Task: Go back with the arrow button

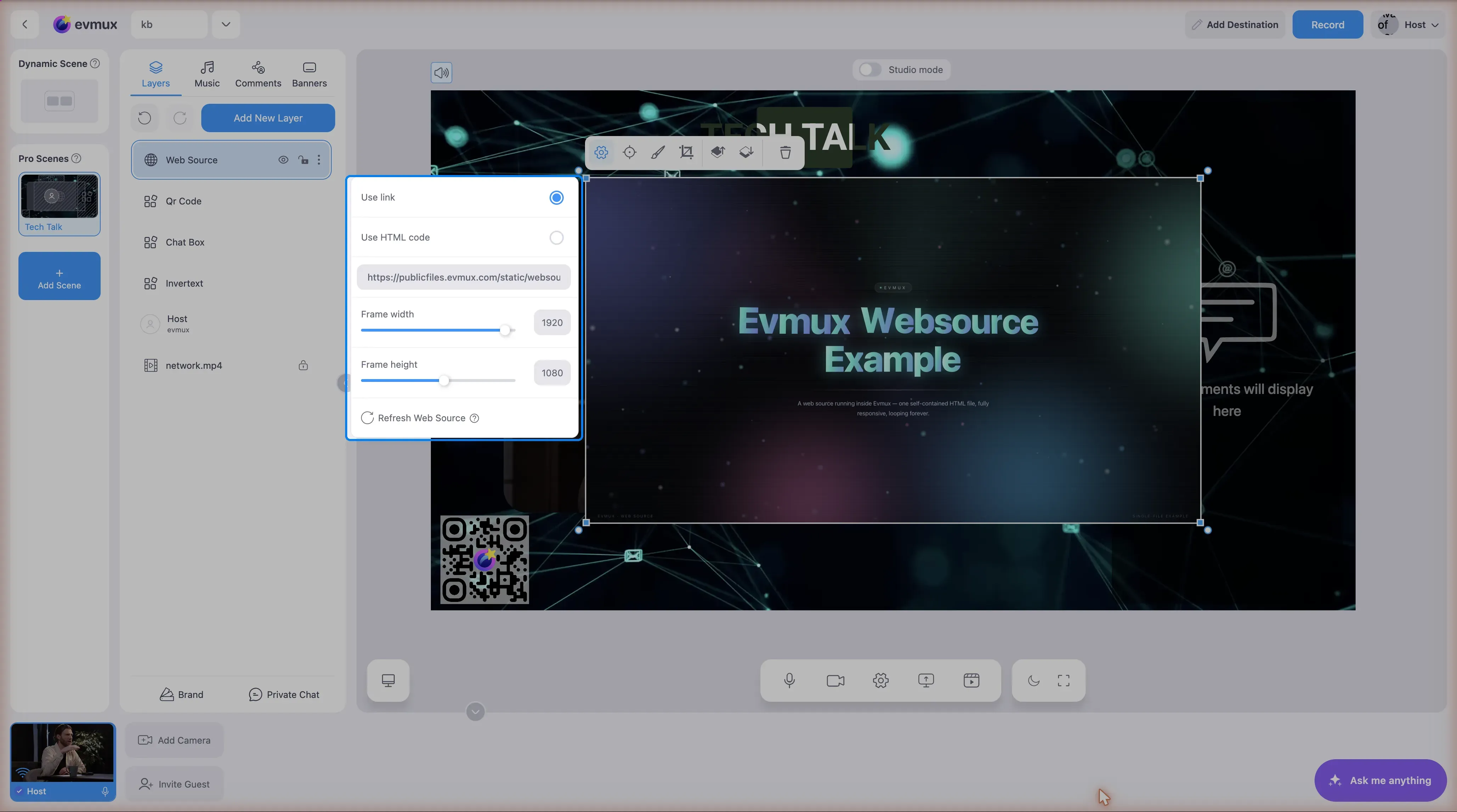Action: coord(25,24)
